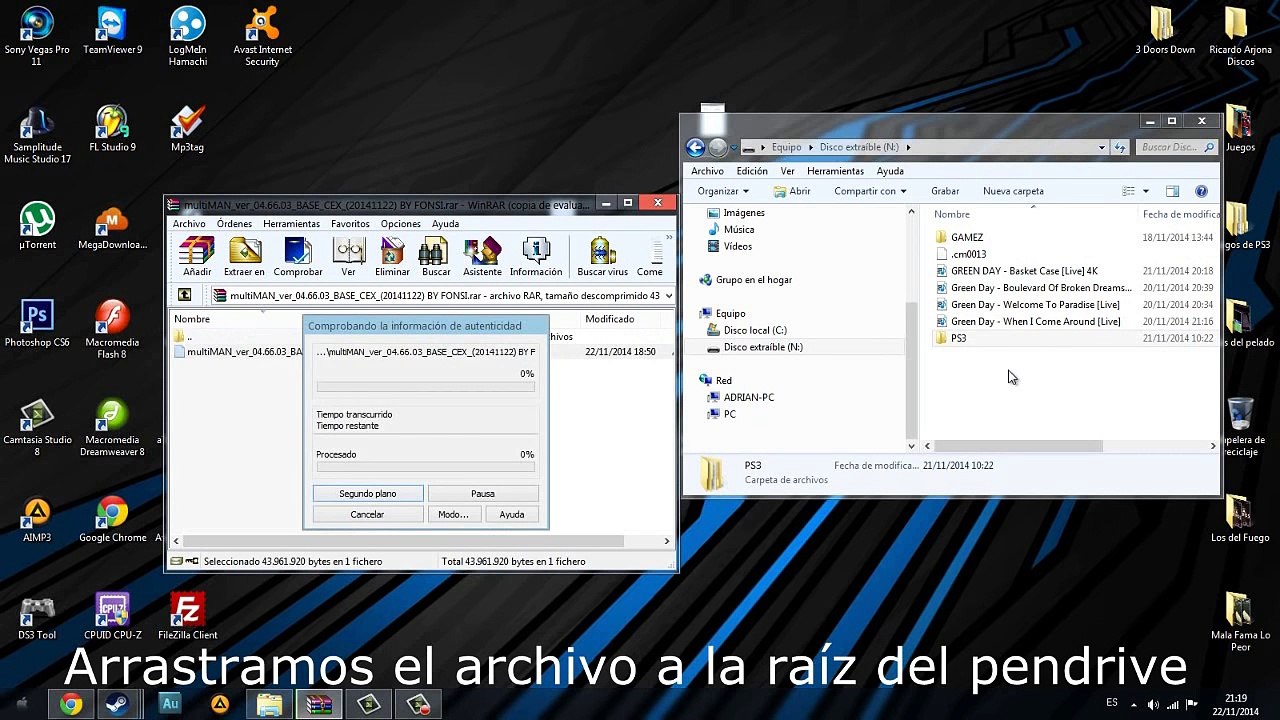Click Chrome icon in the taskbar
Image resolution: width=1280 pixels, height=720 pixels.
[70, 704]
